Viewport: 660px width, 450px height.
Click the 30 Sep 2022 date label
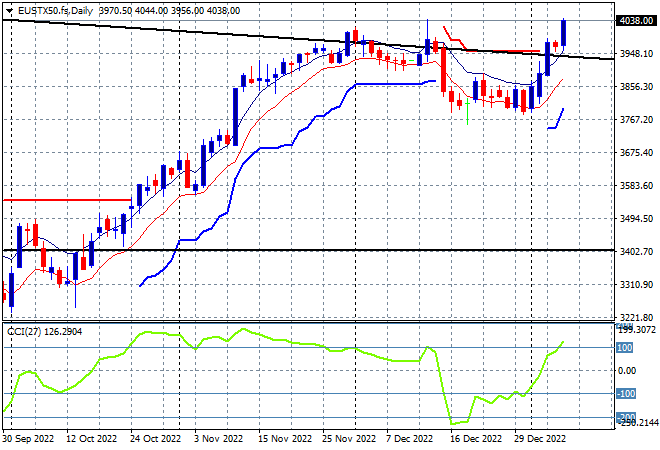coord(28,439)
